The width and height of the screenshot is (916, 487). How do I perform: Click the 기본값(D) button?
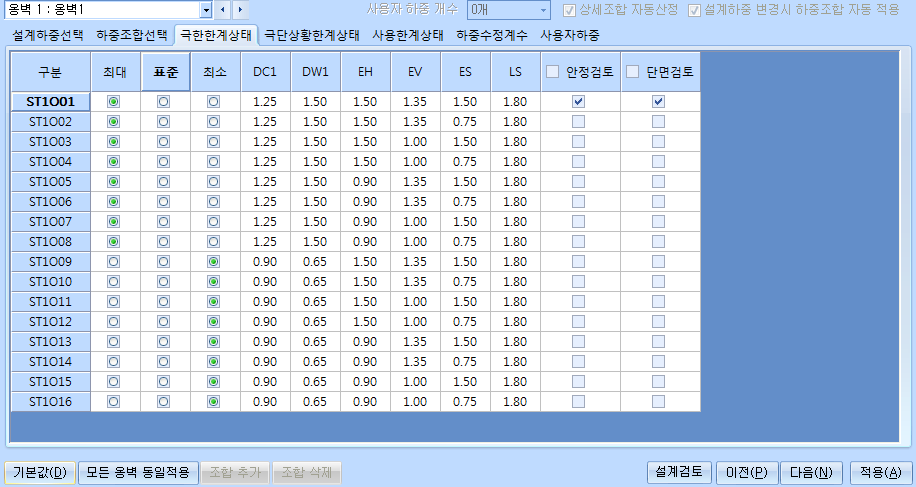[40, 472]
